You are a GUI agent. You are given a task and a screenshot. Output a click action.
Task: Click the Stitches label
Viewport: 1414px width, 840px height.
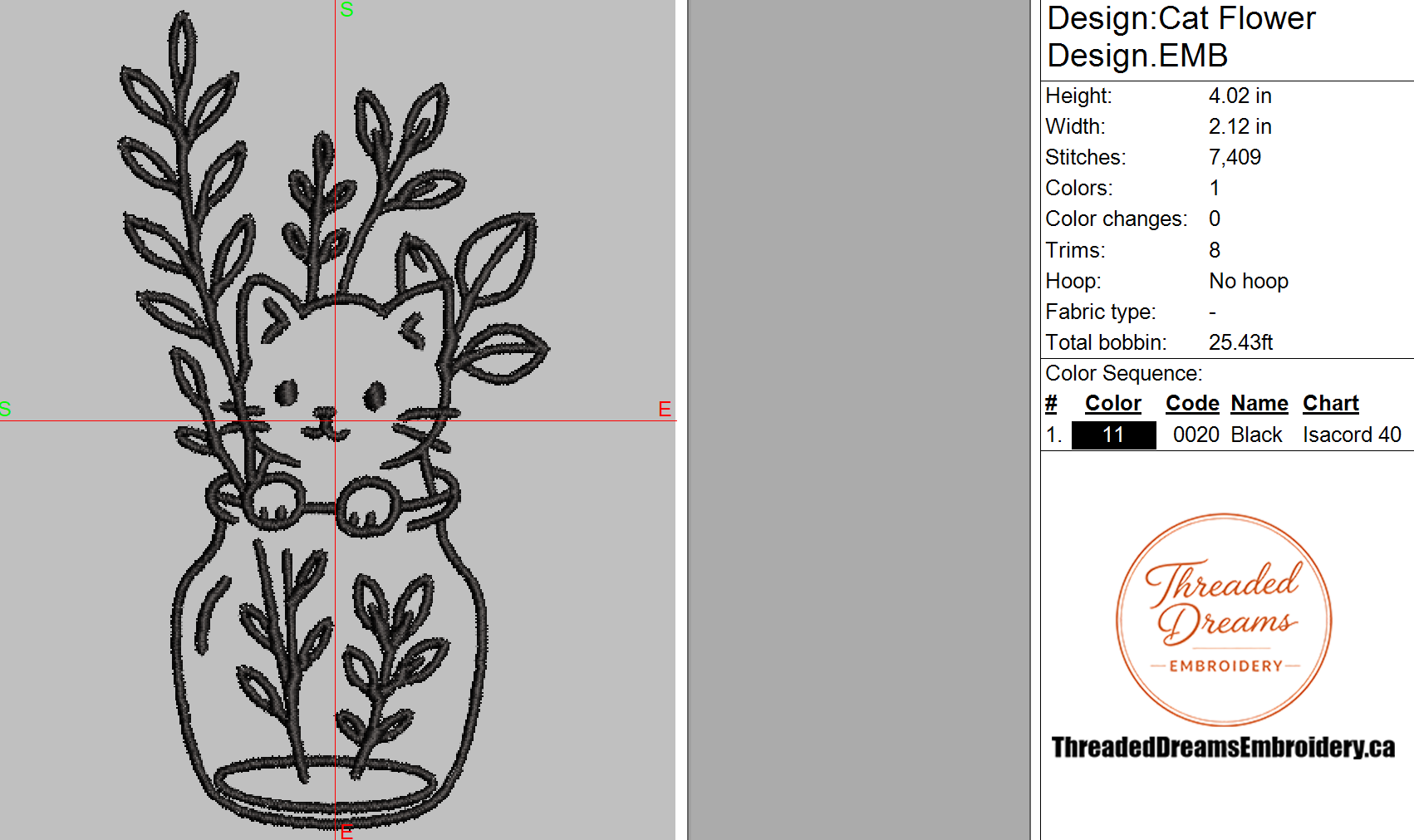(1085, 157)
